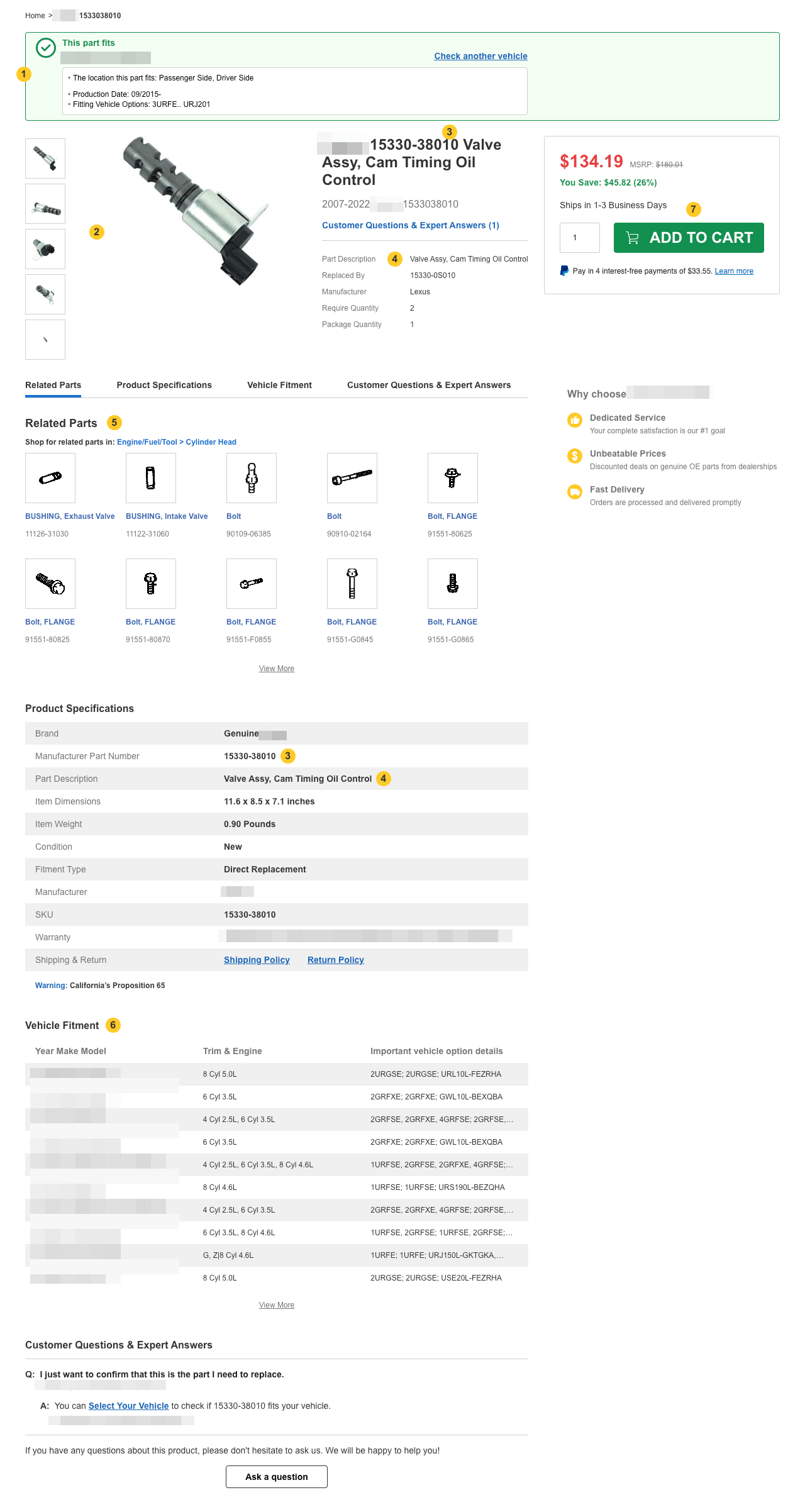Image resolution: width=805 pixels, height=1512 pixels.
Task: Switch to the Vehicle Fitment tab
Action: tap(279, 385)
